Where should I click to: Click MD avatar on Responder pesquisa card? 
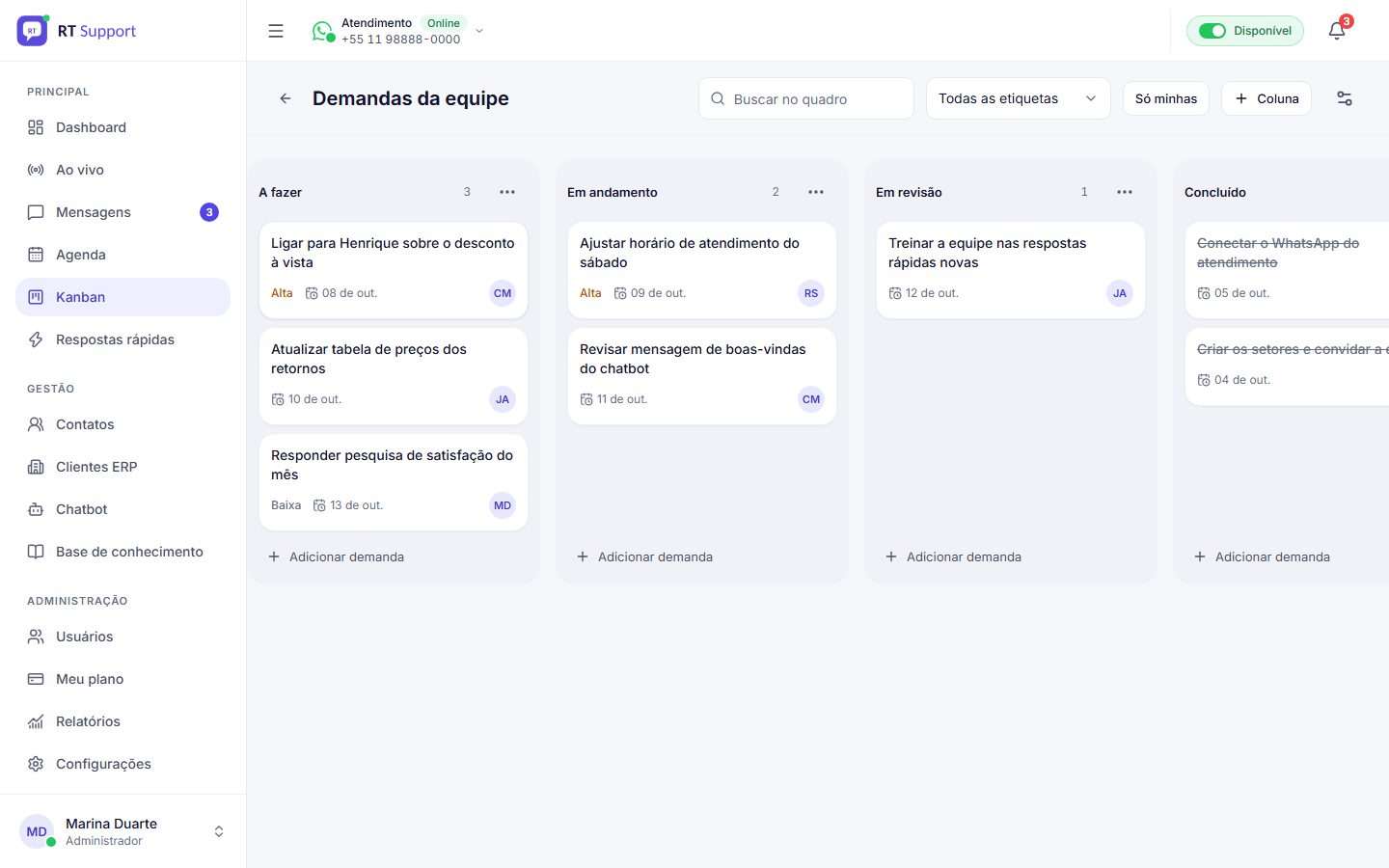pyautogui.click(x=503, y=505)
